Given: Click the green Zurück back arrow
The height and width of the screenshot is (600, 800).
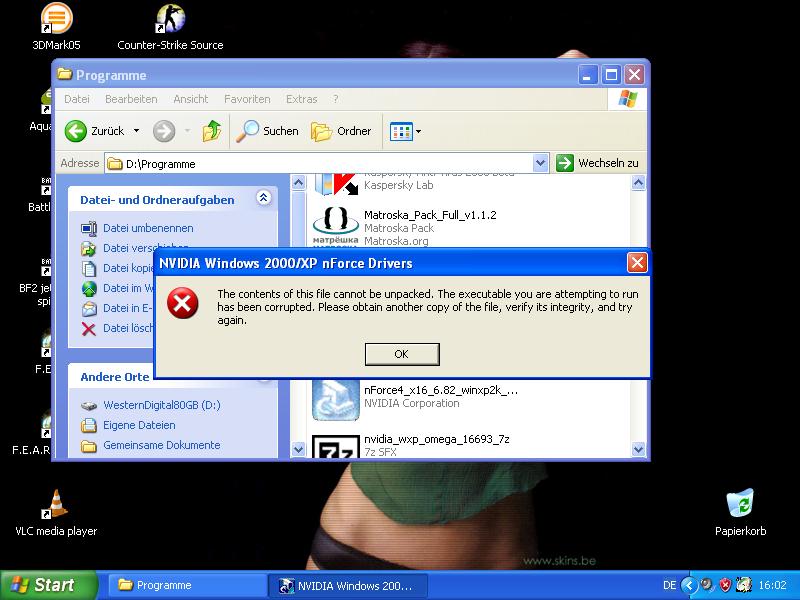Looking at the screenshot, I should (76, 131).
